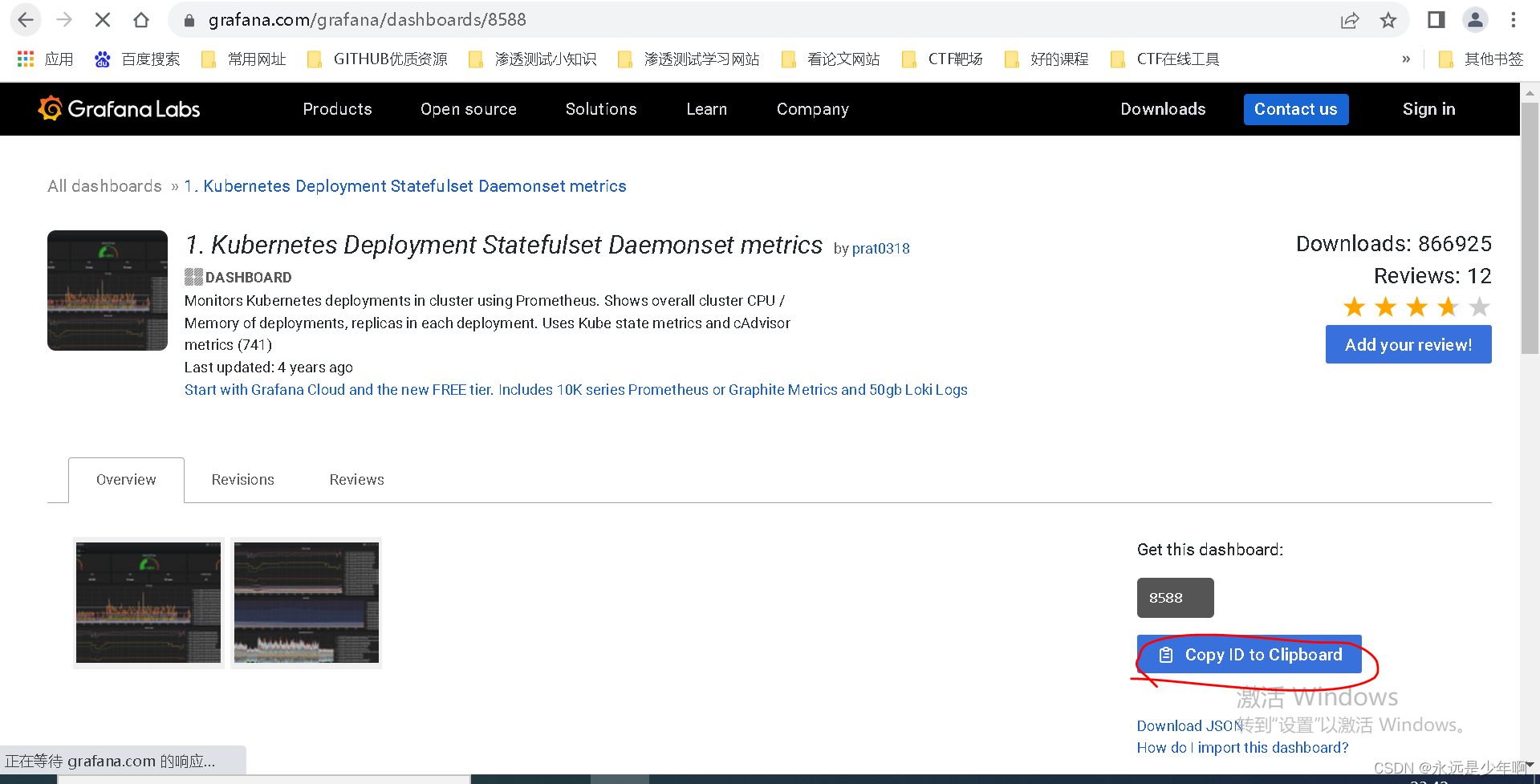The height and width of the screenshot is (784, 1540).
Task: Bookmark this page with the star icon
Action: pos(1388,20)
